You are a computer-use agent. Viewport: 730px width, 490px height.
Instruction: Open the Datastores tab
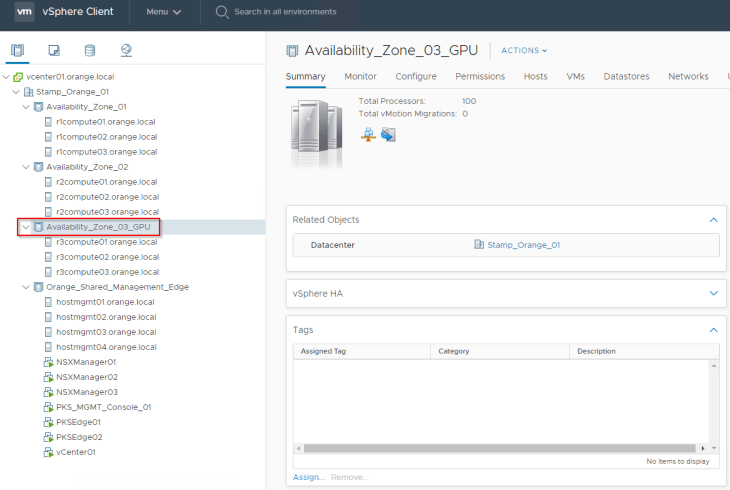(x=626, y=76)
